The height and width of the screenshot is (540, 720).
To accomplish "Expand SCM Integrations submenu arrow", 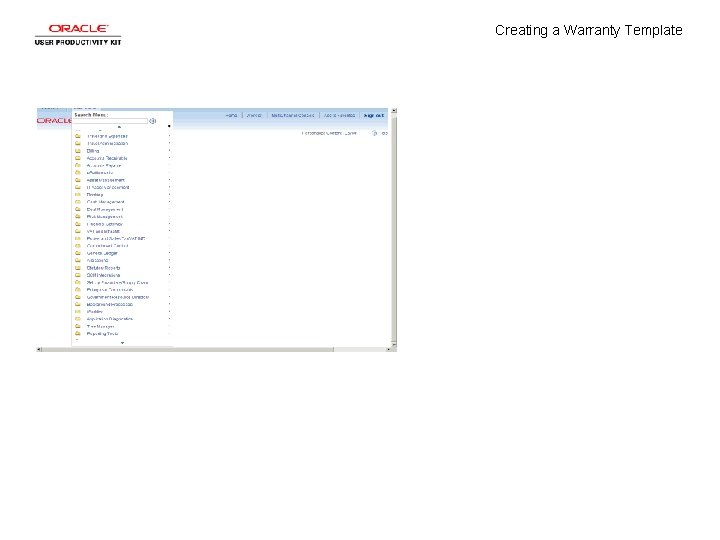I will [x=169, y=275].
